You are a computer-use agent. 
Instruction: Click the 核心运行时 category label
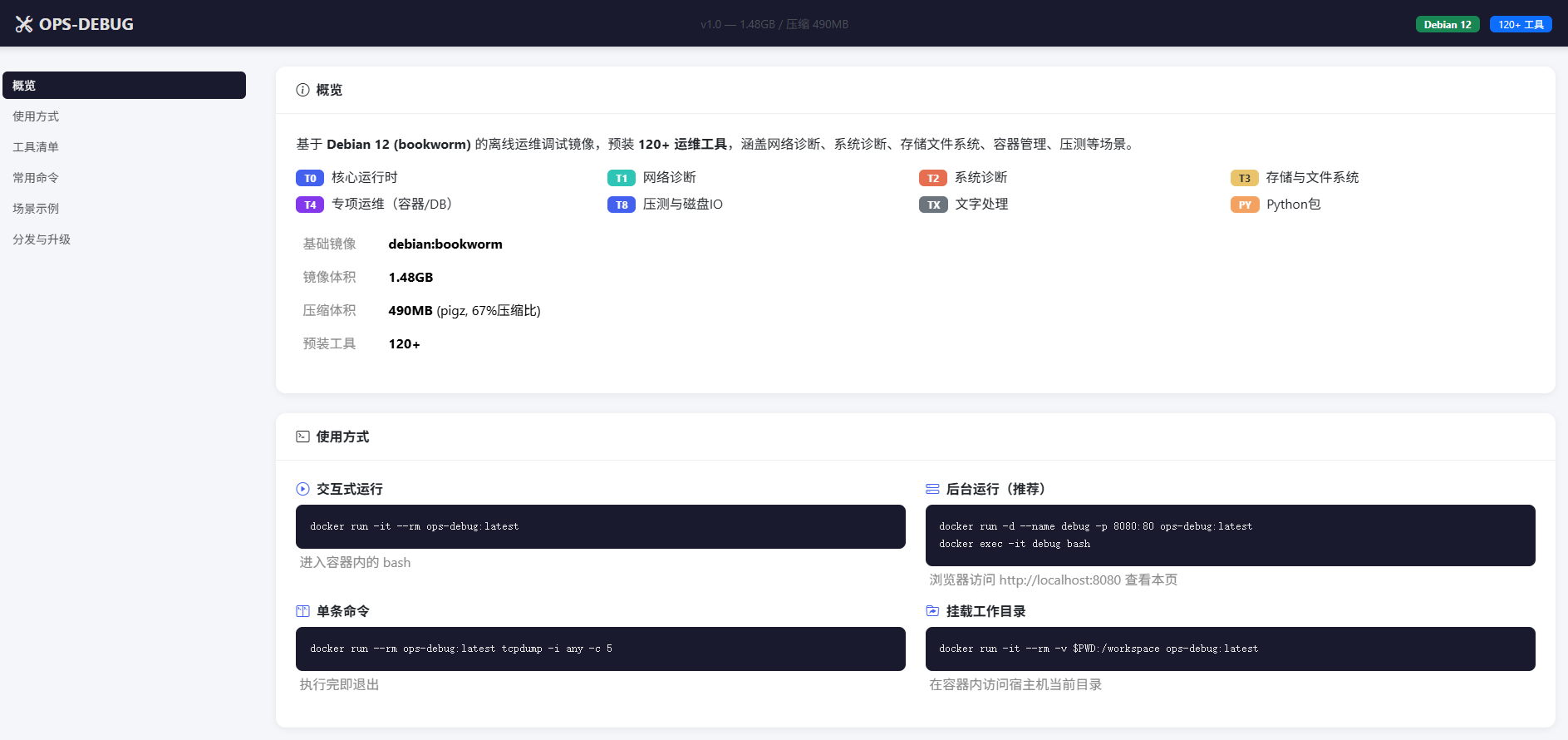pos(365,177)
